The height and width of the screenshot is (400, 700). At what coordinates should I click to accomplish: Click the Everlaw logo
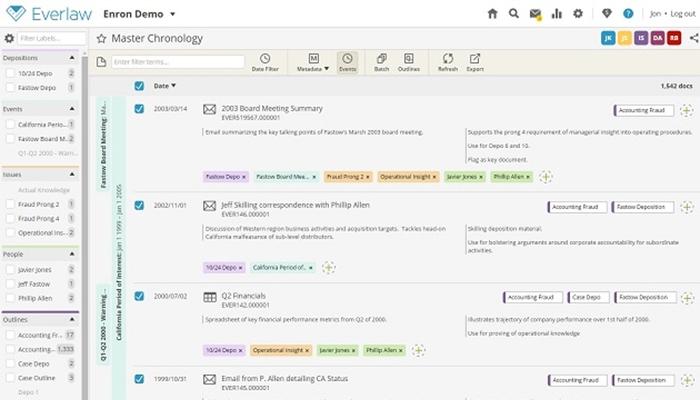49,14
